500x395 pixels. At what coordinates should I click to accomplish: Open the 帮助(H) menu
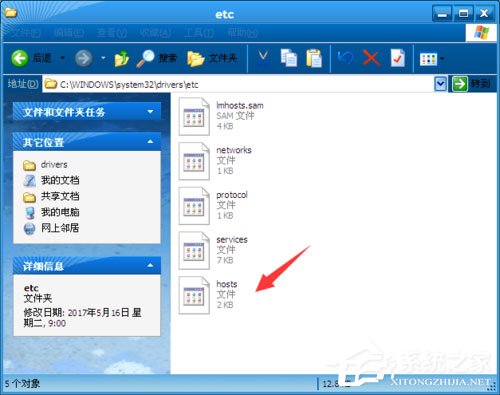point(242,33)
